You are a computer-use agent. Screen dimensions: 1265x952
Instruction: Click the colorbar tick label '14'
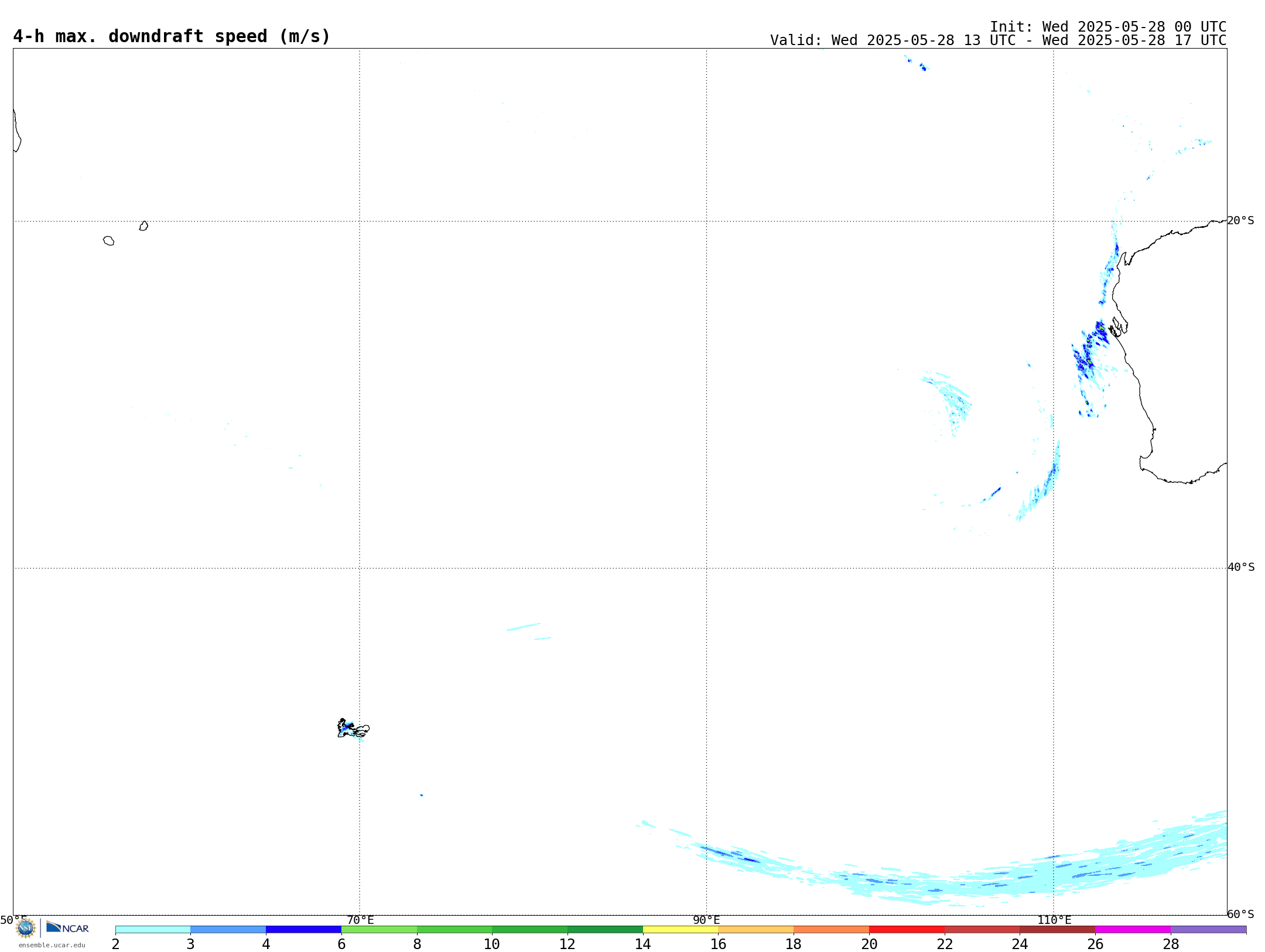pos(643,944)
